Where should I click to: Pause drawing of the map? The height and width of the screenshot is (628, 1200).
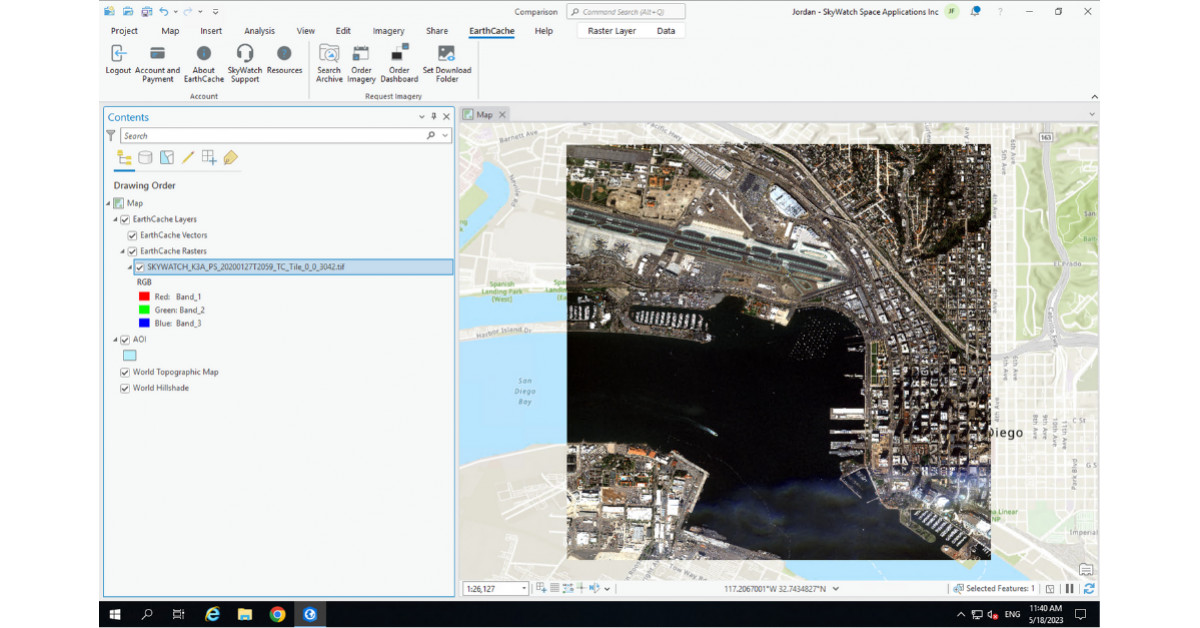(x=1069, y=588)
